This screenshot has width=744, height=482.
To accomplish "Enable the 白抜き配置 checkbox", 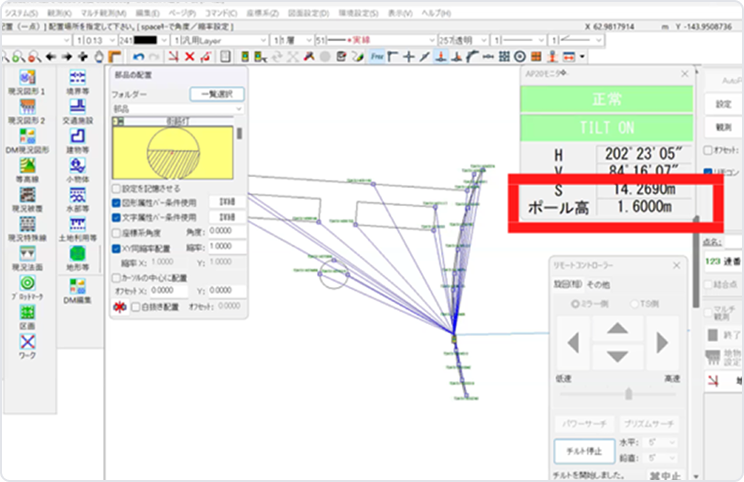I will click(136, 307).
